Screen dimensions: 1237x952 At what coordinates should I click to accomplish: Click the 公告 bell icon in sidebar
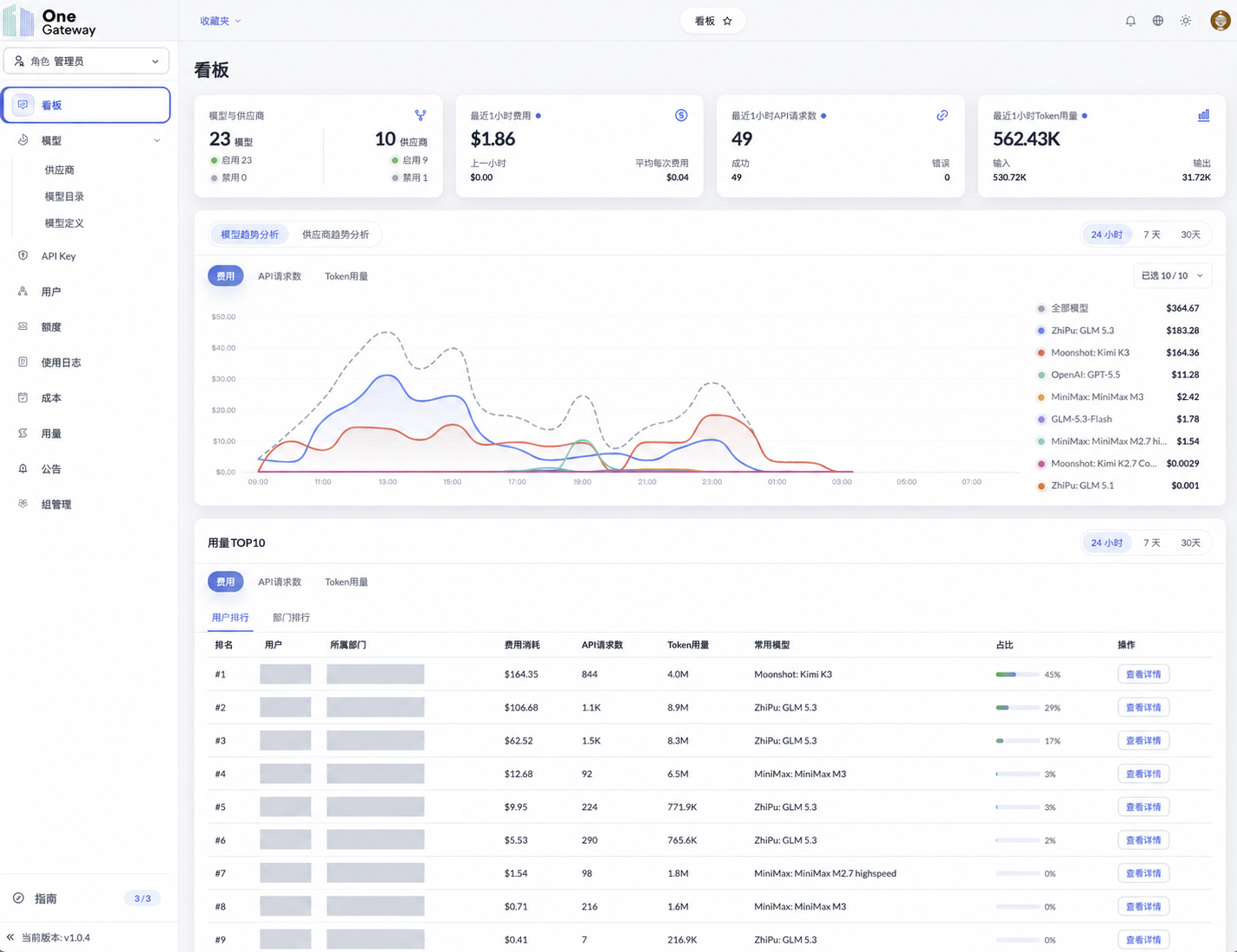(x=23, y=468)
